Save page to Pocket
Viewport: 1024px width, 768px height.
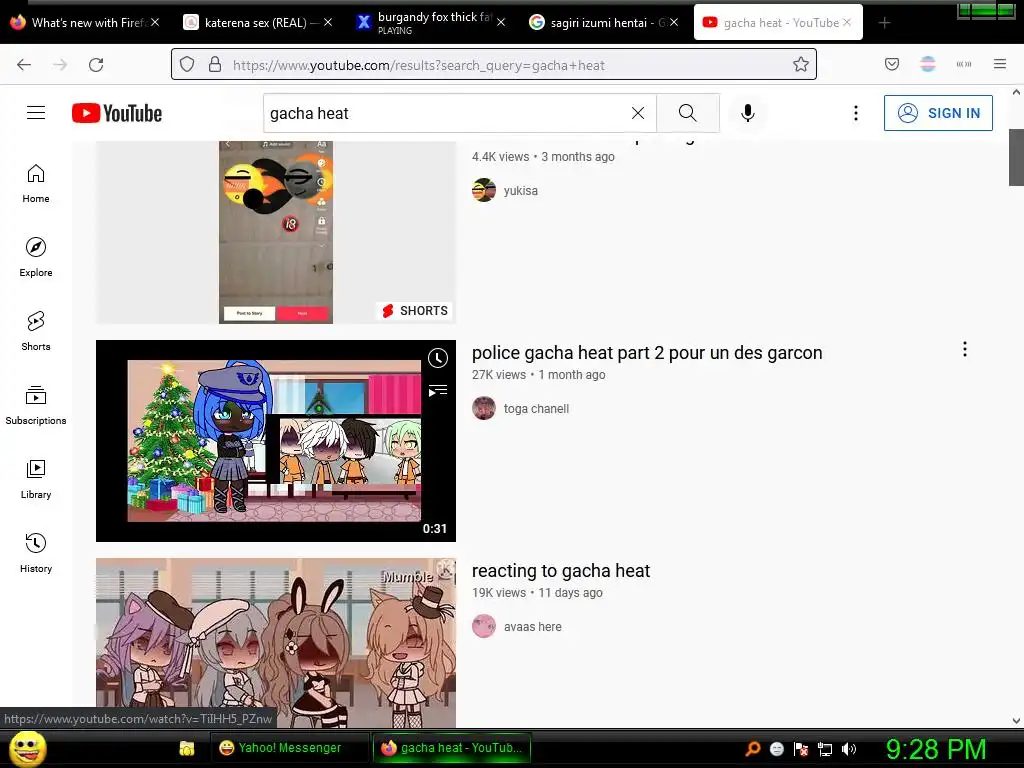pyautogui.click(x=892, y=64)
